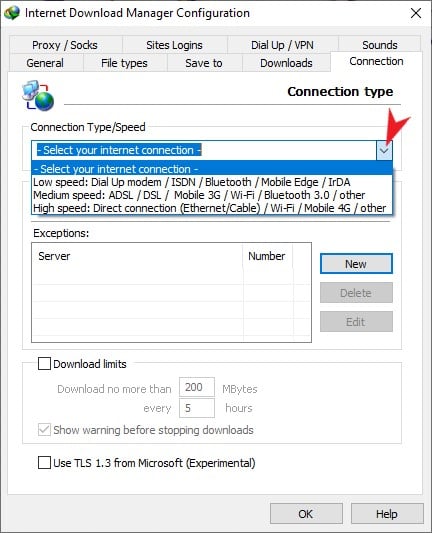This screenshot has height=533, width=432.
Task: Switch to the Dial Up / VPN tab
Action: [282, 45]
